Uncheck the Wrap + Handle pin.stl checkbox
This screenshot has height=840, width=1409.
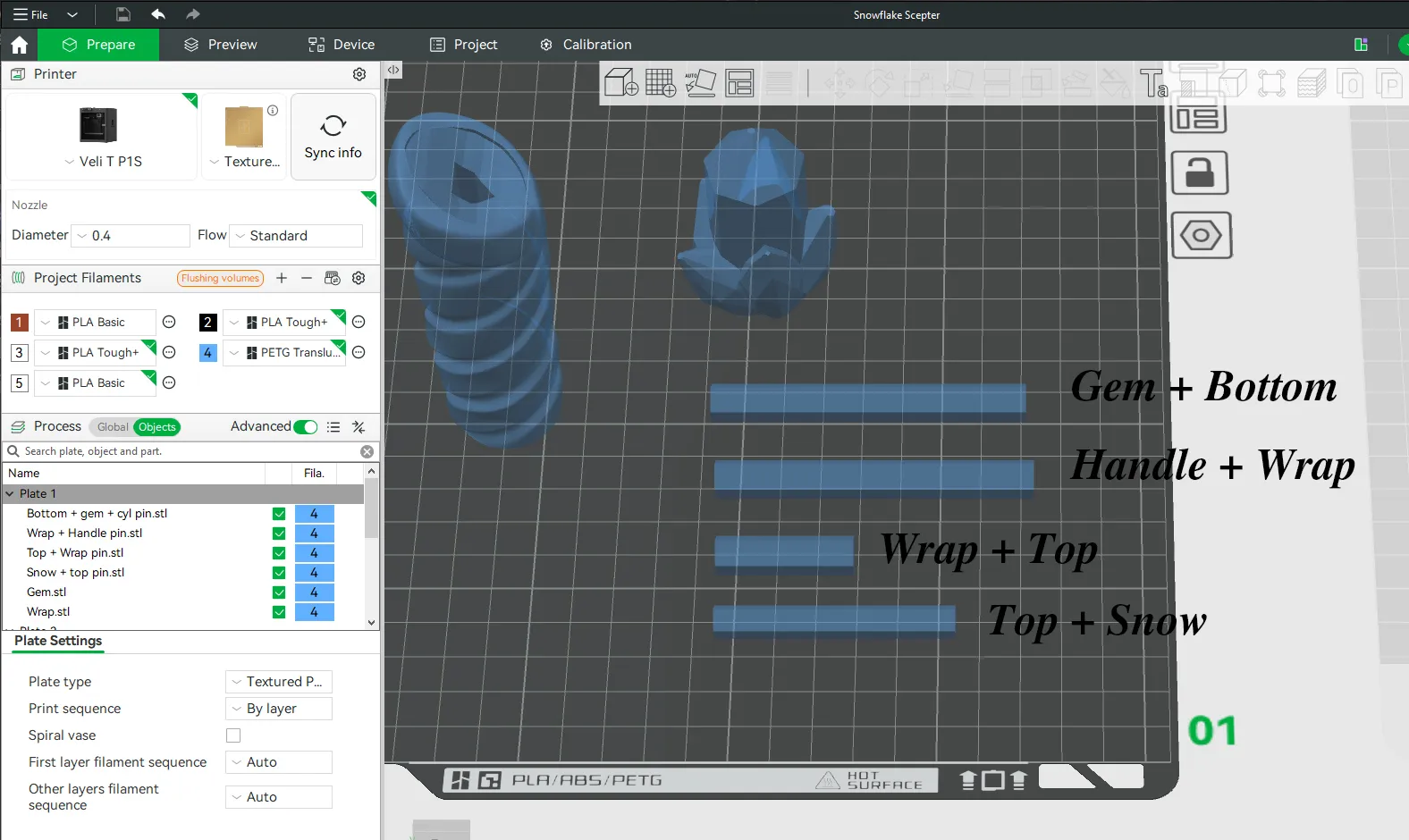pos(279,533)
